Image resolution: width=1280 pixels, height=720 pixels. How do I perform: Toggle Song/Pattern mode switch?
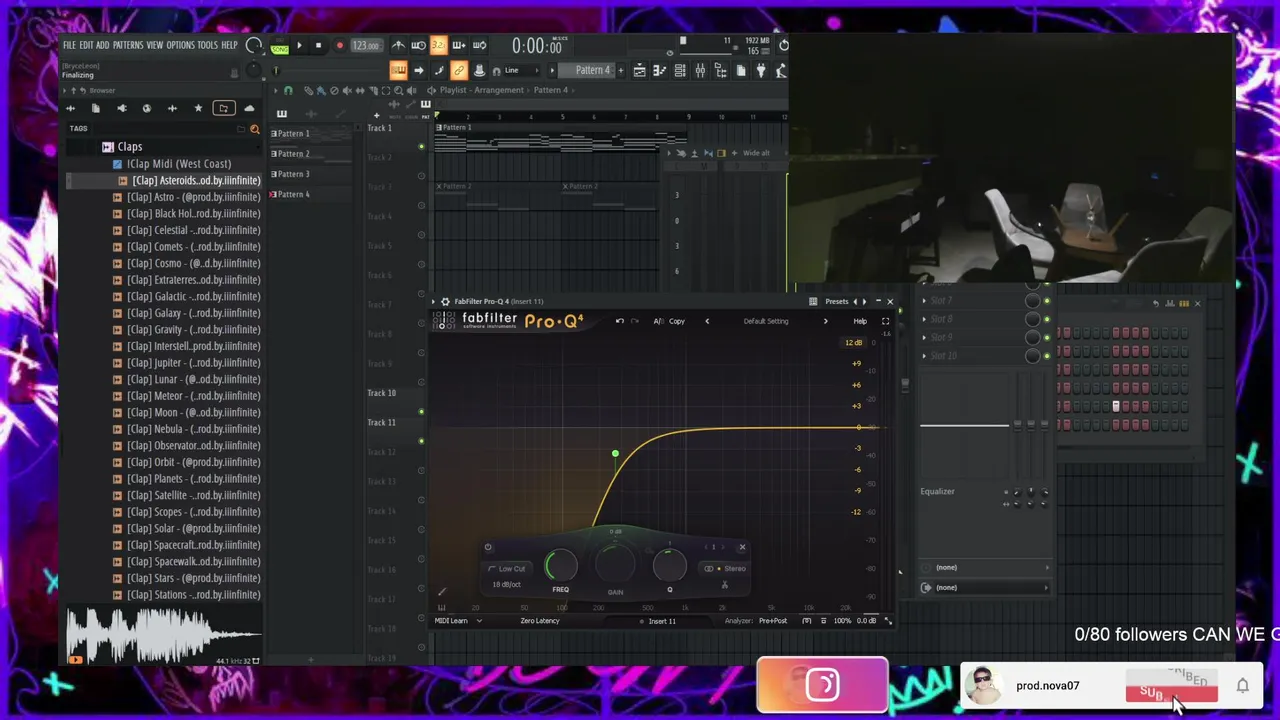point(279,46)
